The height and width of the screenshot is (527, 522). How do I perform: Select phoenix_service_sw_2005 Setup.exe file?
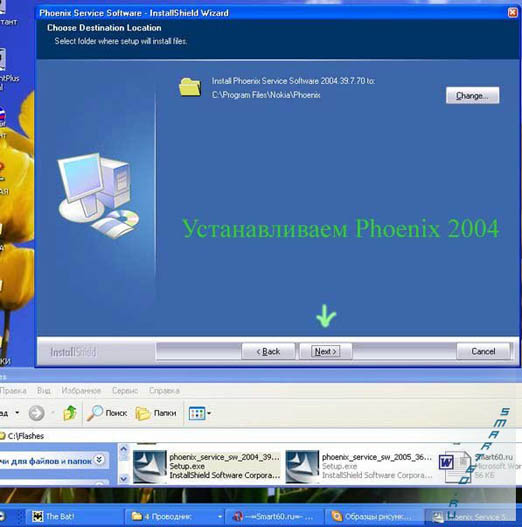click(359, 466)
